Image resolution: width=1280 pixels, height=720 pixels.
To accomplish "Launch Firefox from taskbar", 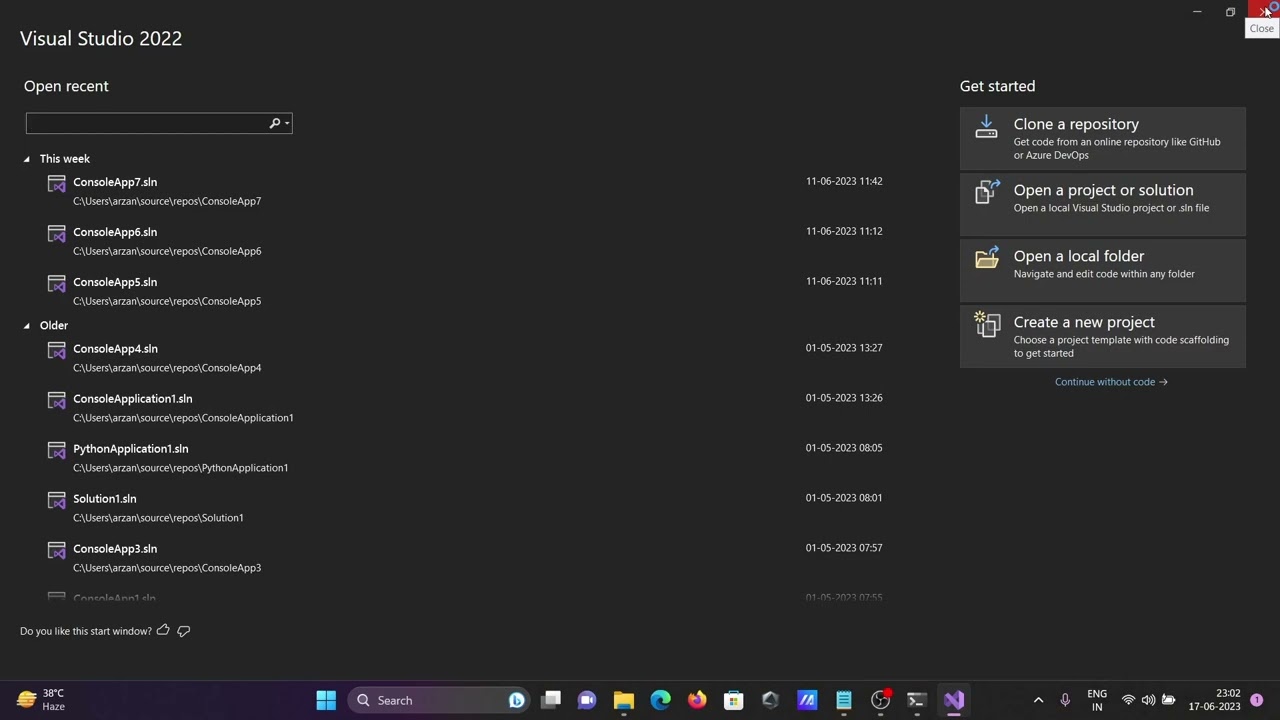I will coord(697,700).
